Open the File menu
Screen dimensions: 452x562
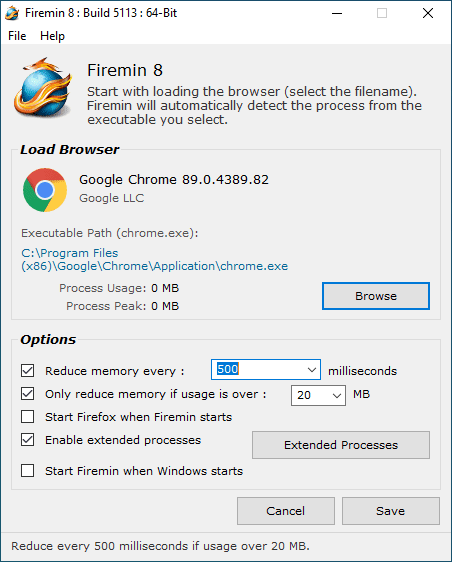pos(17,36)
